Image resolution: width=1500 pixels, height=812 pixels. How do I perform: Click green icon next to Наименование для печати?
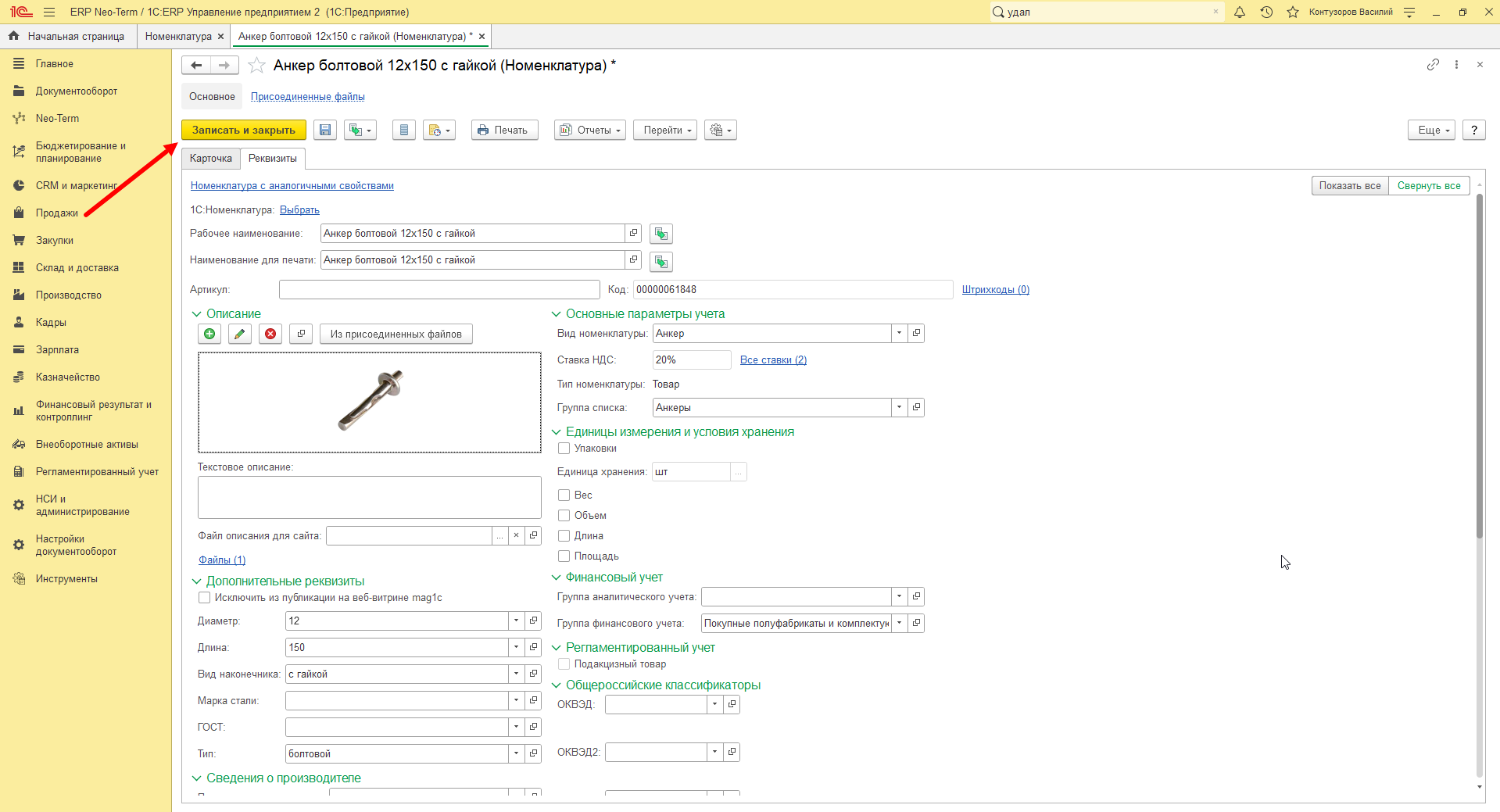[x=661, y=261]
